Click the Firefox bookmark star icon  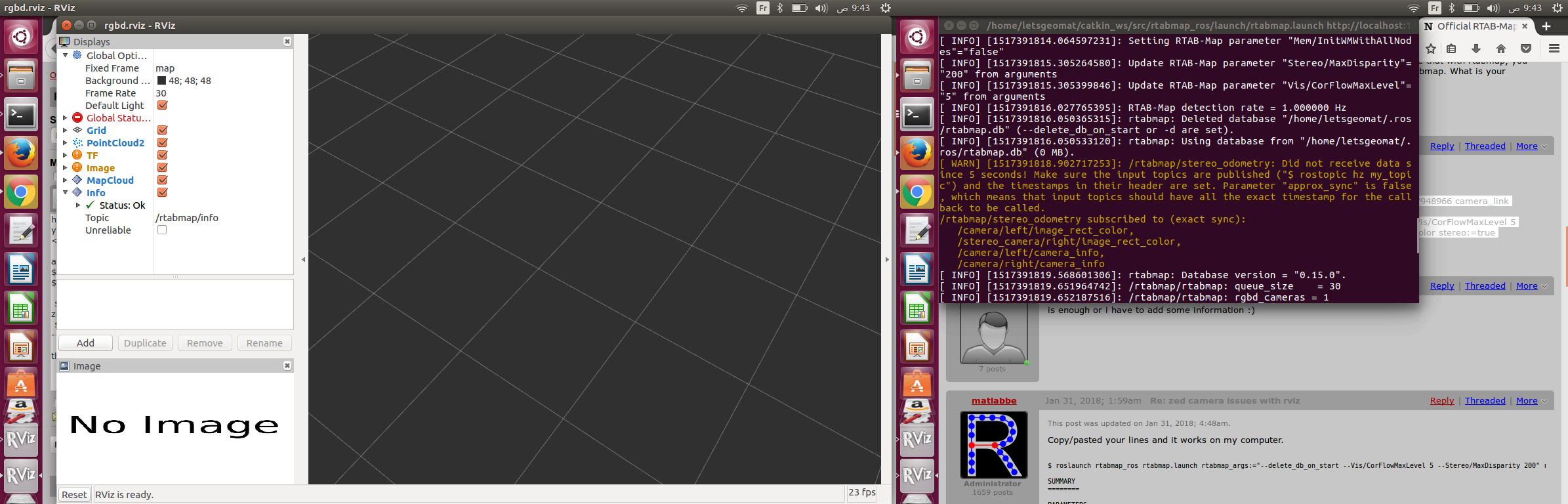pos(1431,49)
